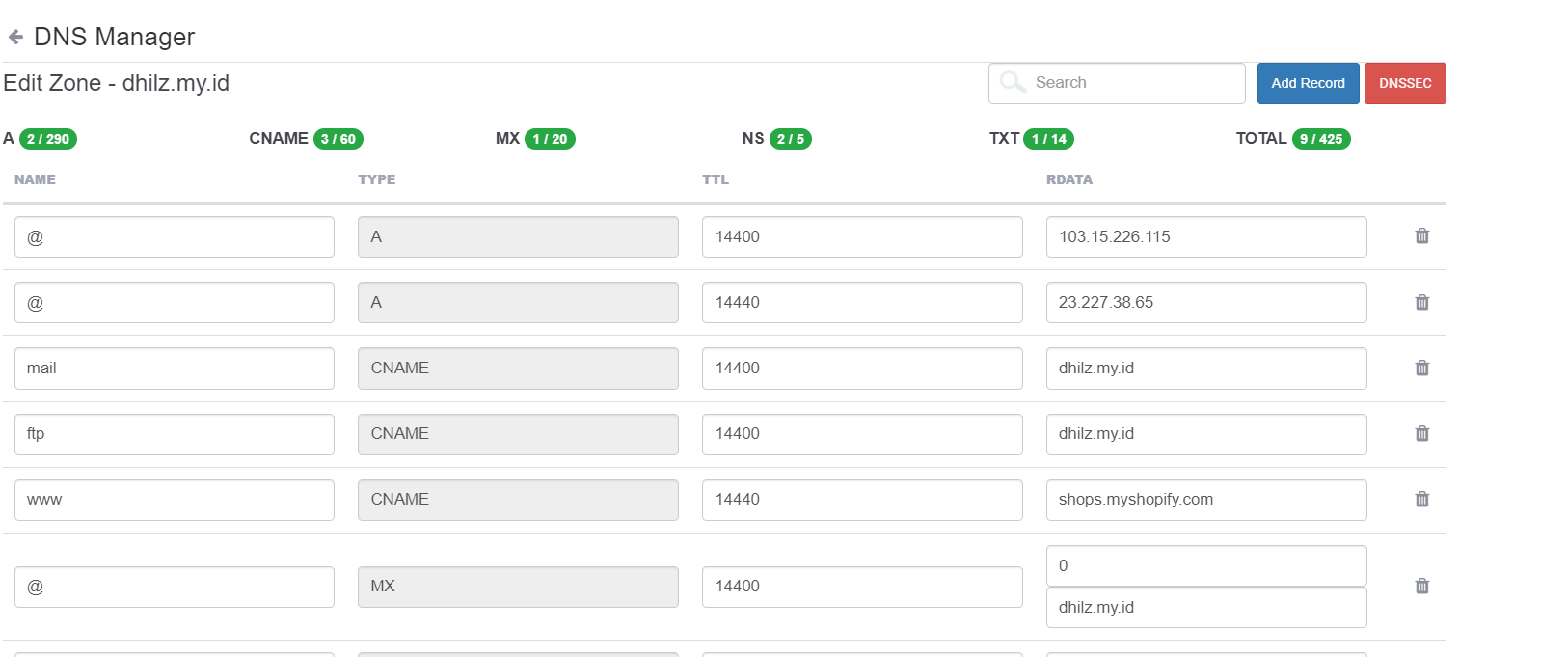Click the NAME column header

35,179
